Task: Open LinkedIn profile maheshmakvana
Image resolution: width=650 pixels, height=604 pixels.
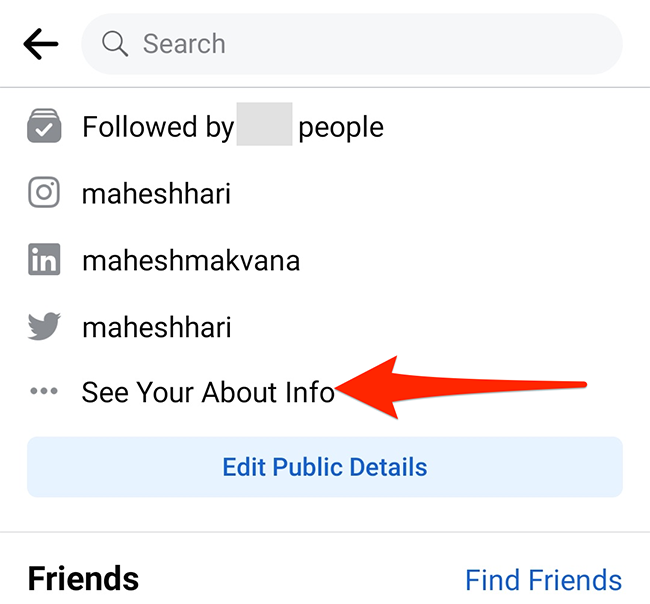Action: 191,261
